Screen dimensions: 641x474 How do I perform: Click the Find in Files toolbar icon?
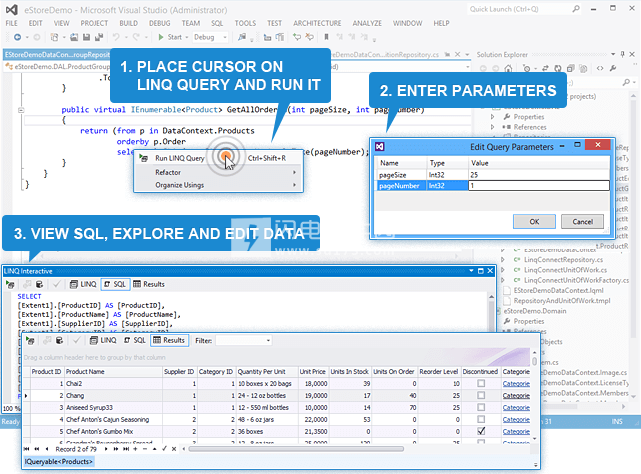[242, 37]
